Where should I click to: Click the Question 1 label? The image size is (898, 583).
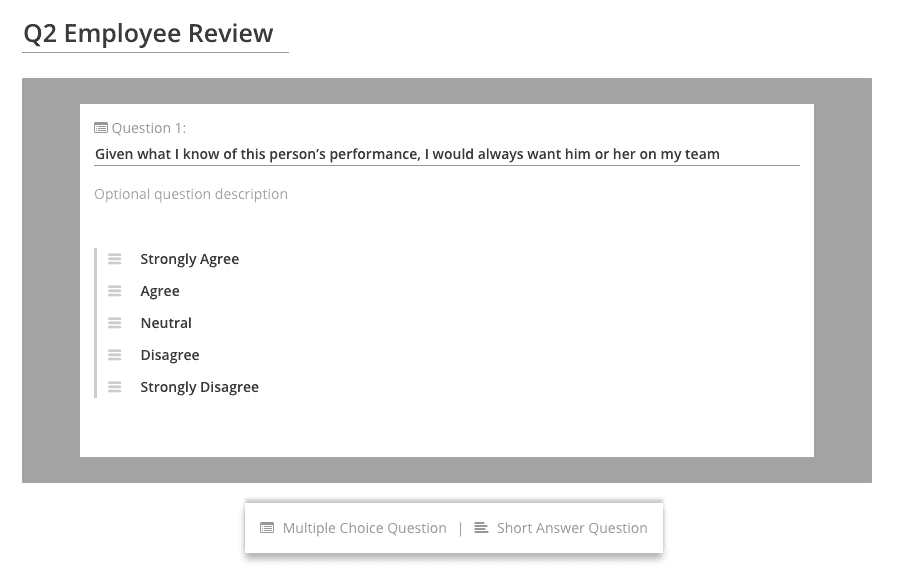pos(148,128)
